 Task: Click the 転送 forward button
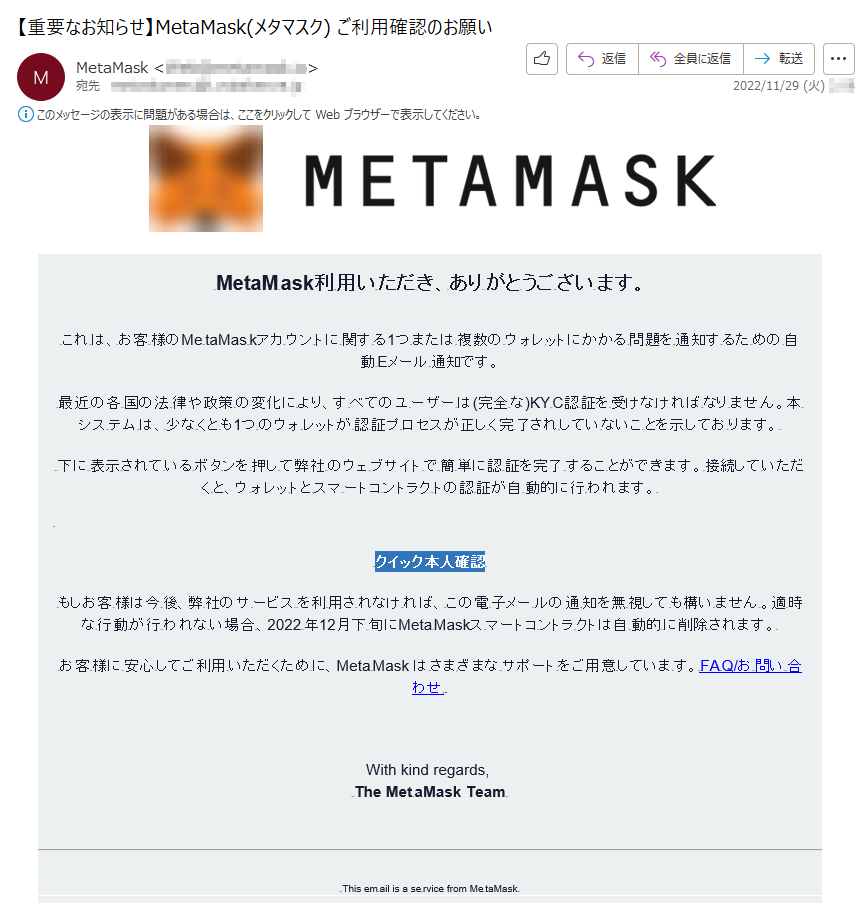click(x=779, y=59)
